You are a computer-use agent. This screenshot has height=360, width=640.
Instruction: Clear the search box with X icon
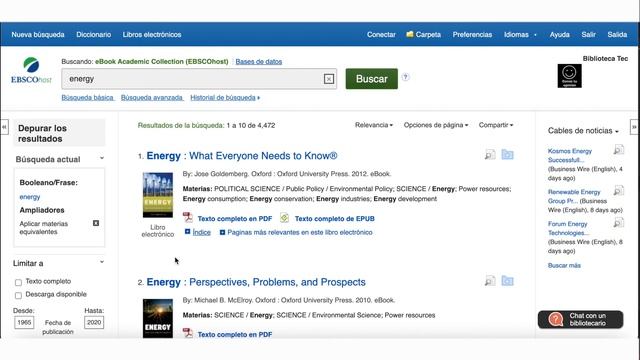tap(329, 79)
